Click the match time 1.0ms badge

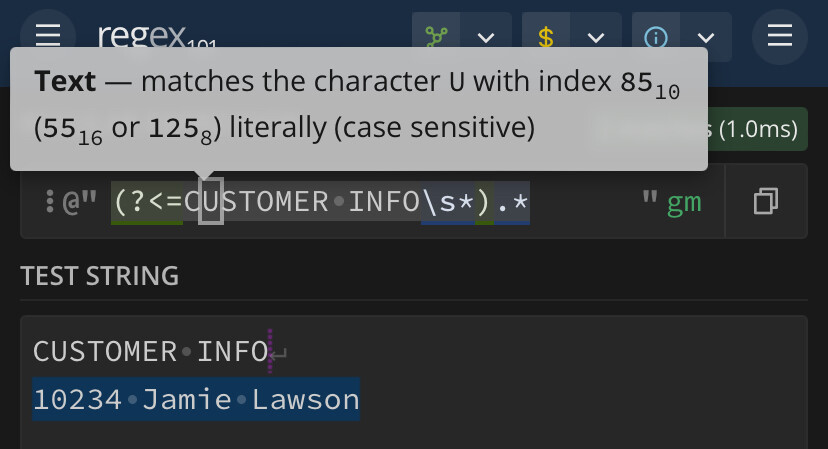pyautogui.click(x=755, y=129)
